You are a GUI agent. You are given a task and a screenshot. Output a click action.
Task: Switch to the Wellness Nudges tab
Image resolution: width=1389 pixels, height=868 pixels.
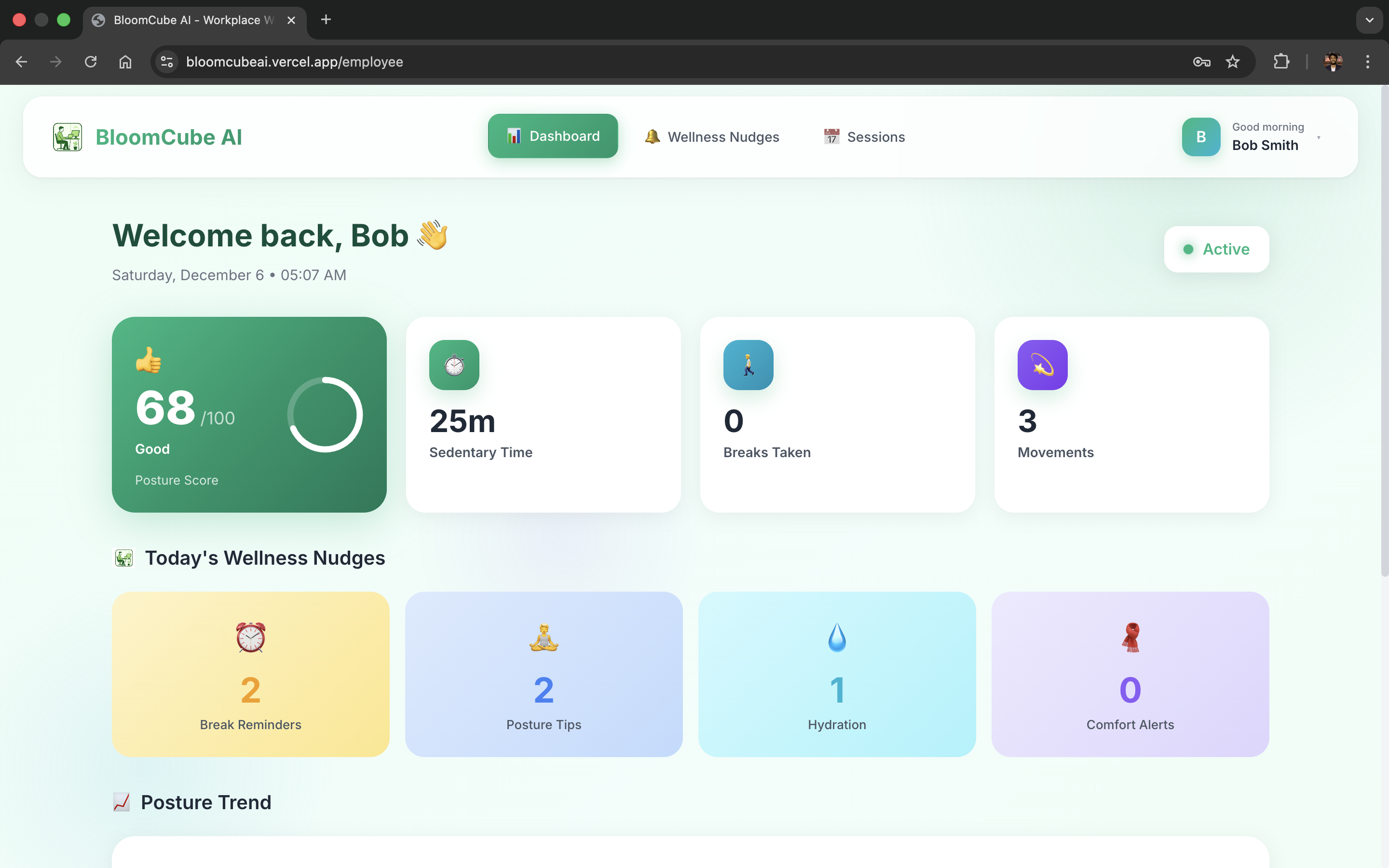(x=712, y=136)
